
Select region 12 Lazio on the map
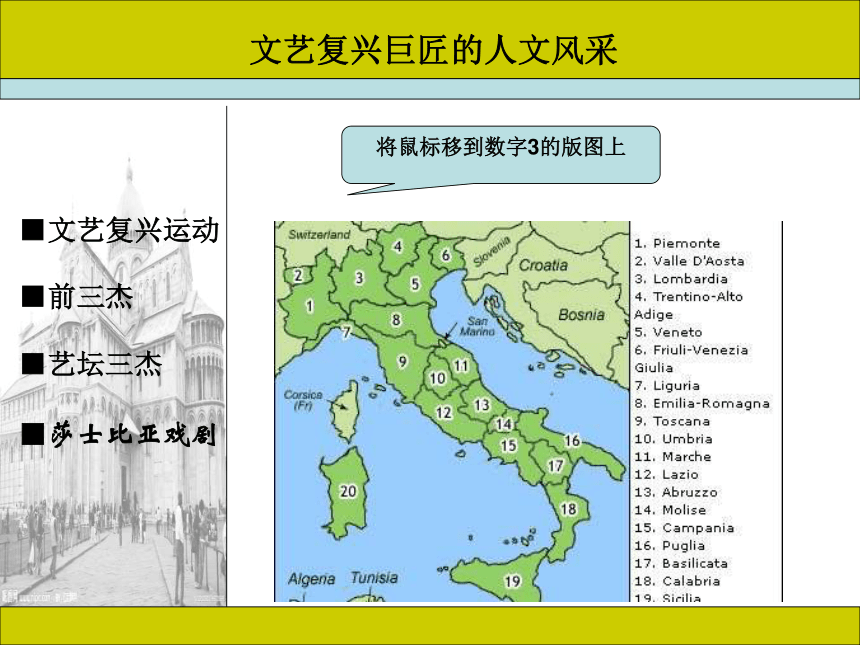[x=444, y=412]
